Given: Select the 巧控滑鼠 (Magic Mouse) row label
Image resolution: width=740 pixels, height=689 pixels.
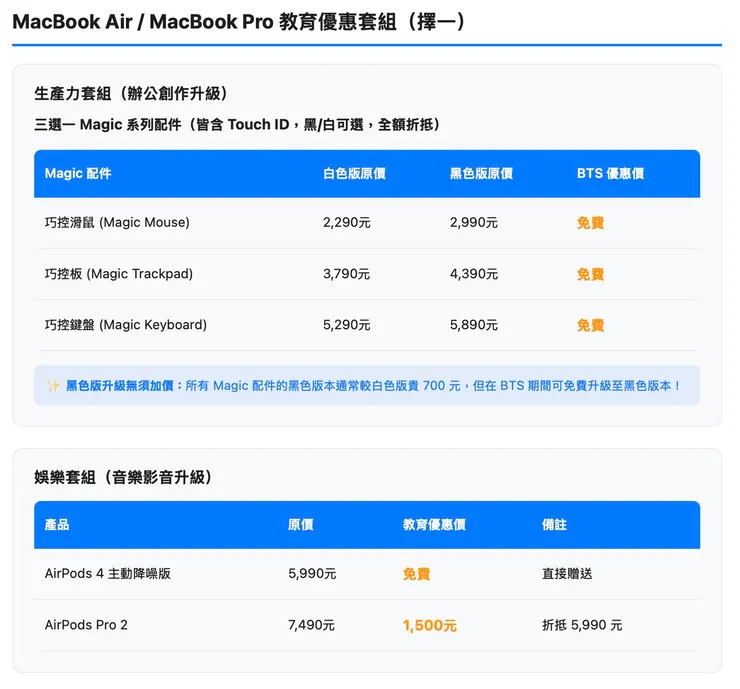Looking at the screenshot, I should click(x=117, y=222).
